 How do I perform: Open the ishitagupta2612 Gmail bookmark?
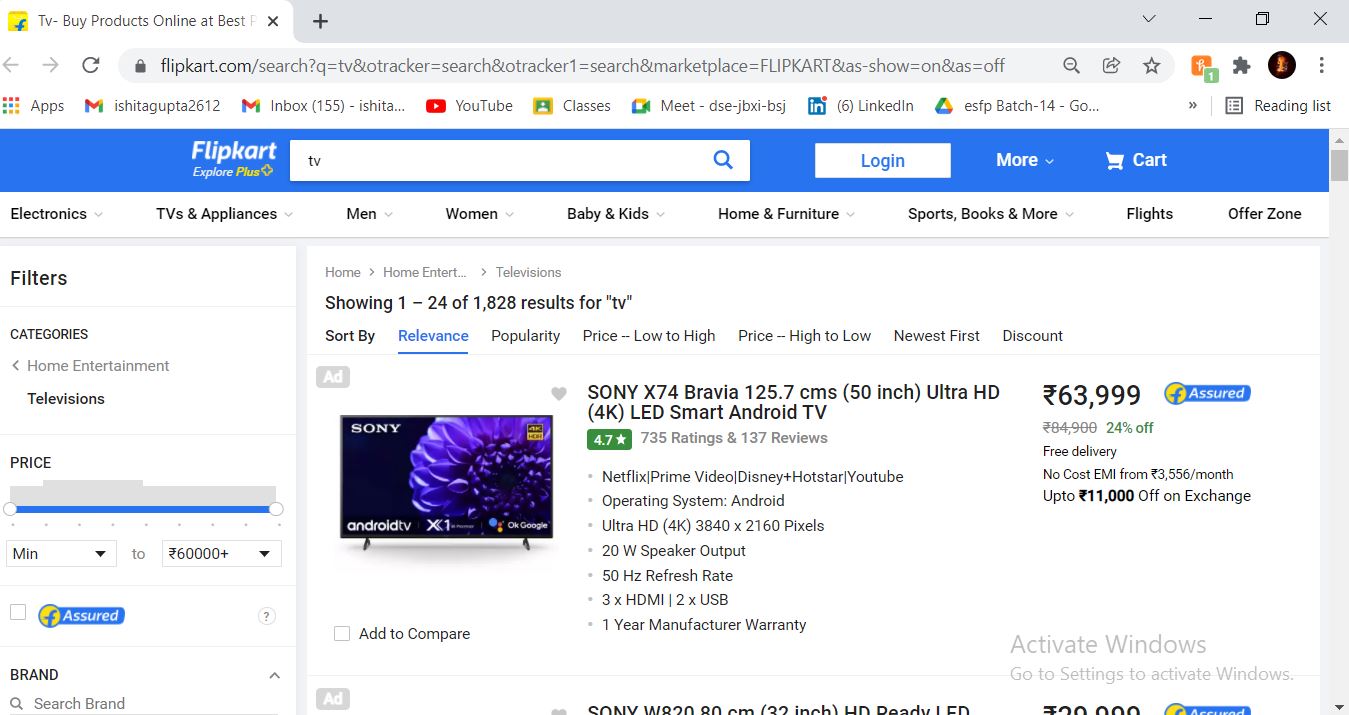(153, 106)
